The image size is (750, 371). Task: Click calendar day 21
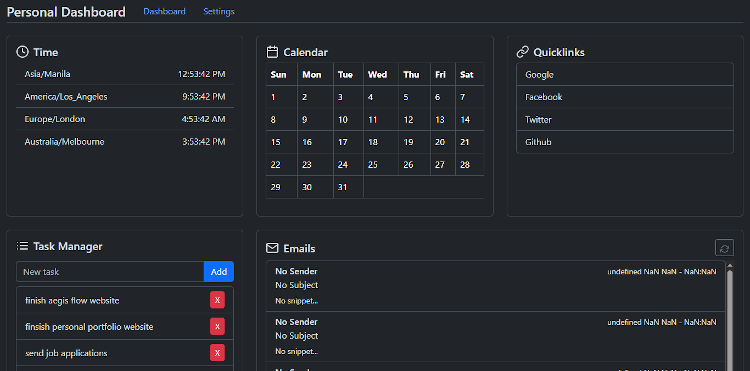coord(470,142)
